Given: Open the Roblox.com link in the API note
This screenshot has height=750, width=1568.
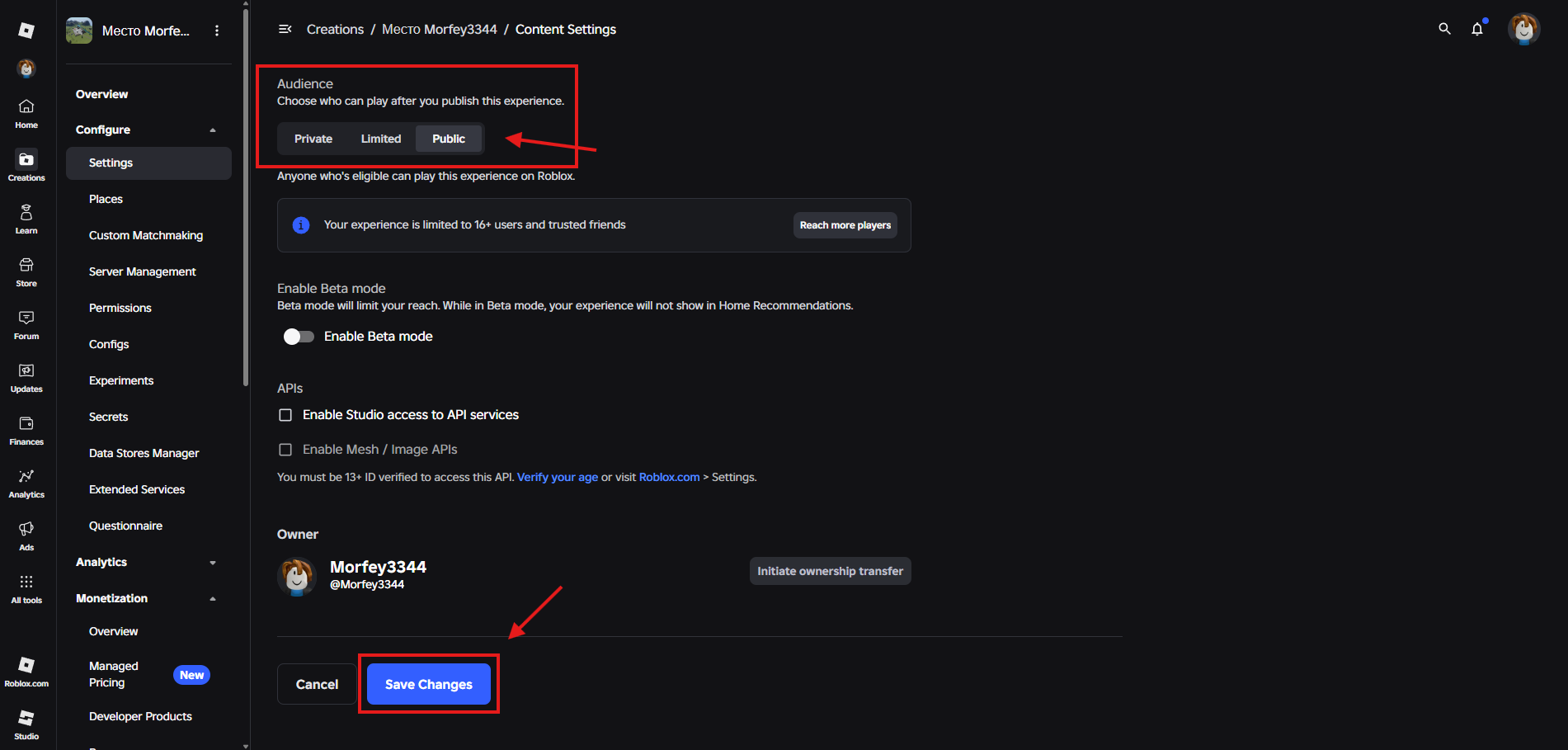Looking at the screenshot, I should tap(669, 477).
